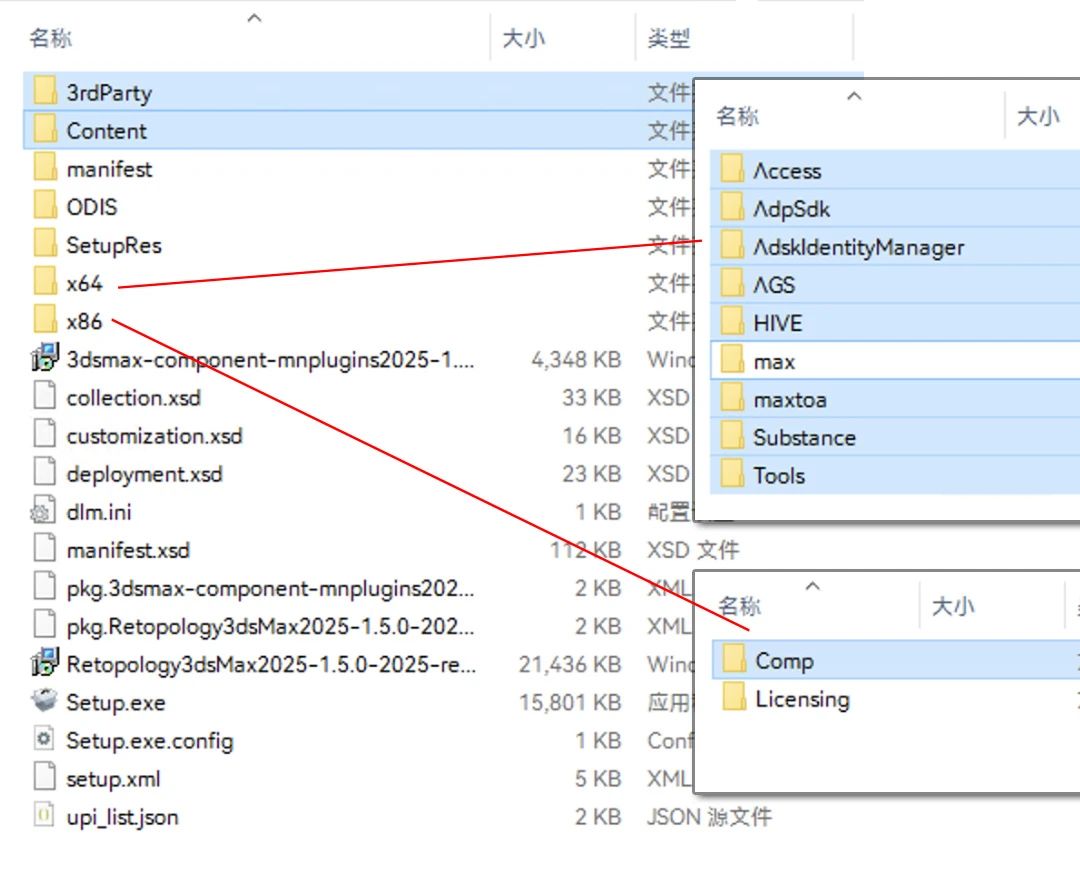Select the manifest folder icon
This screenshot has width=1080, height=872.
click(x=45, y=169)
